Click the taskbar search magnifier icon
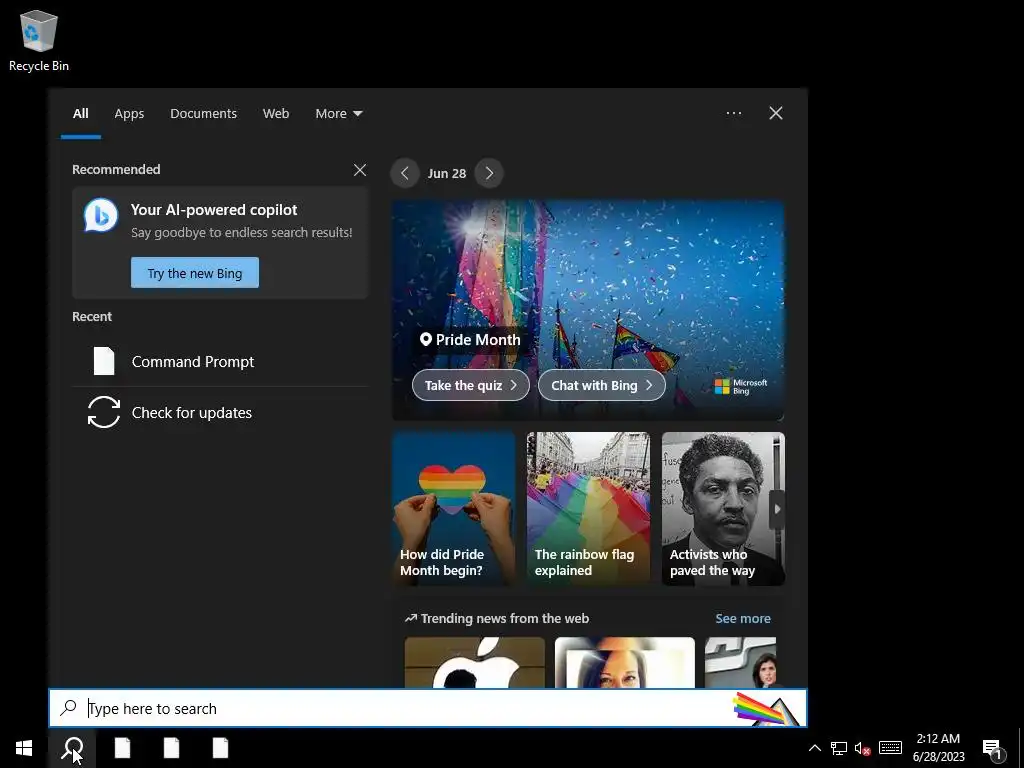 72,748
